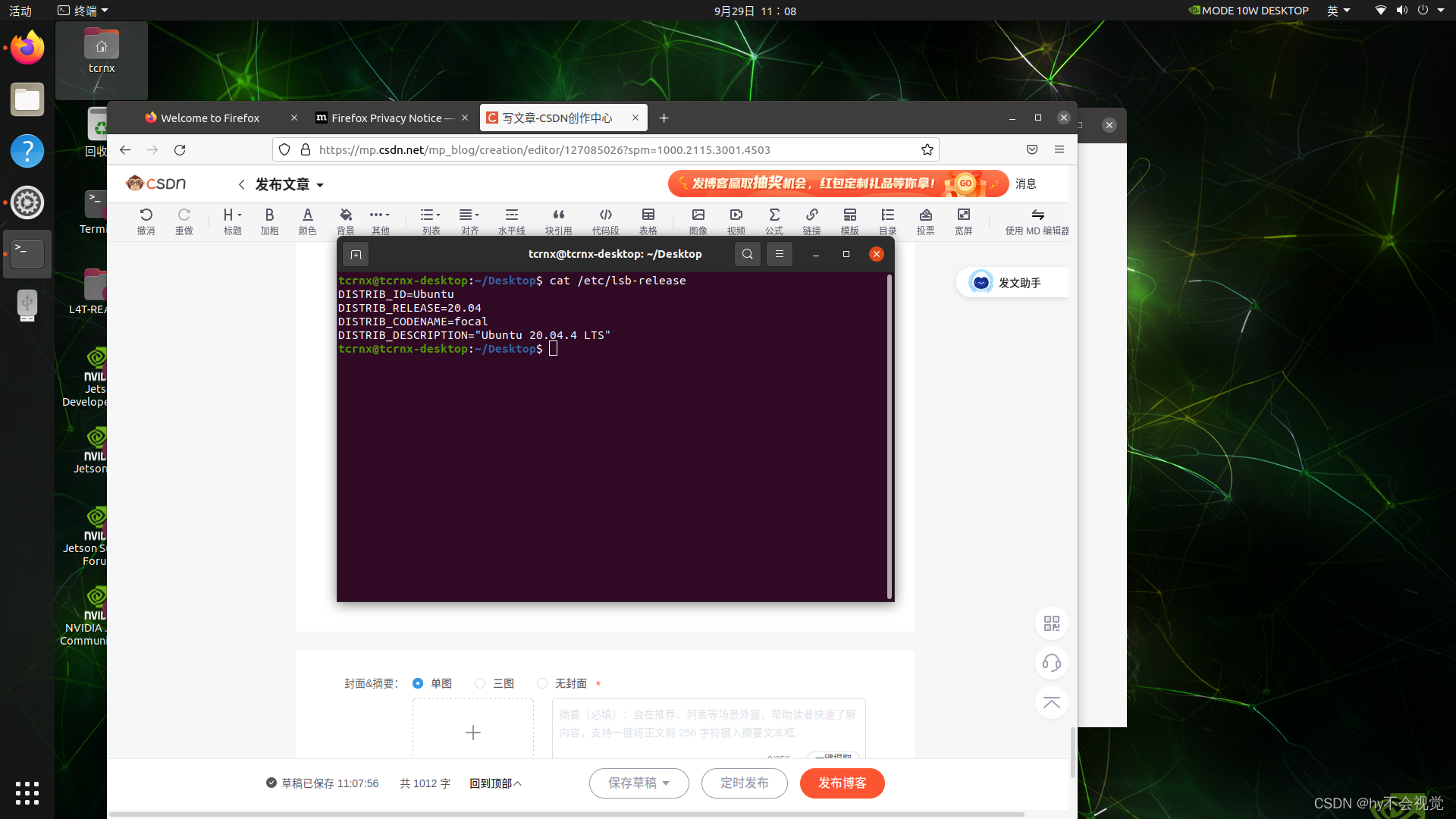Insert a code block in the editor
1456x819 pixels.
point(605,221)
